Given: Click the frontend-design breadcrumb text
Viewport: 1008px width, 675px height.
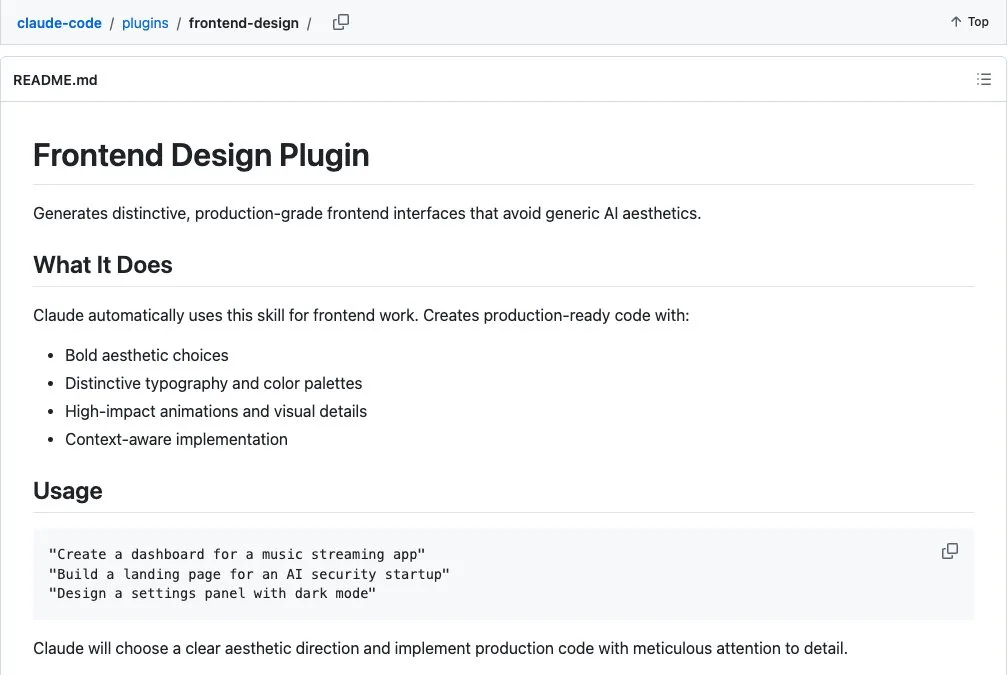Looking at the screenshot, I should [244, 23].
